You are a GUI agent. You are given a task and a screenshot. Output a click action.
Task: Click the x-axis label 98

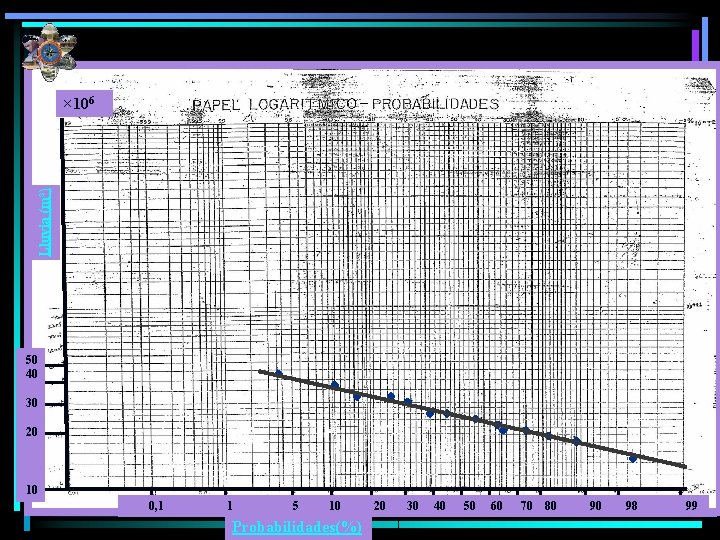631,506
